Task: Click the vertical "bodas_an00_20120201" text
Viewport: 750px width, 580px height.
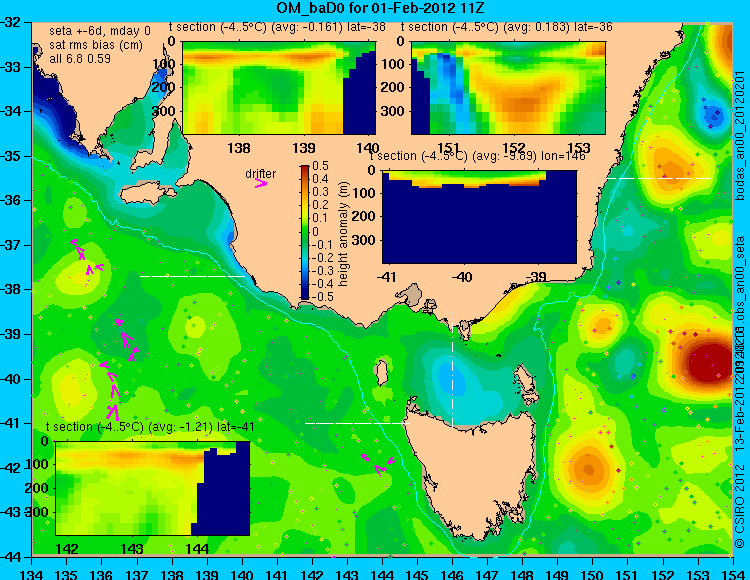Action: [x=740, y=135]
